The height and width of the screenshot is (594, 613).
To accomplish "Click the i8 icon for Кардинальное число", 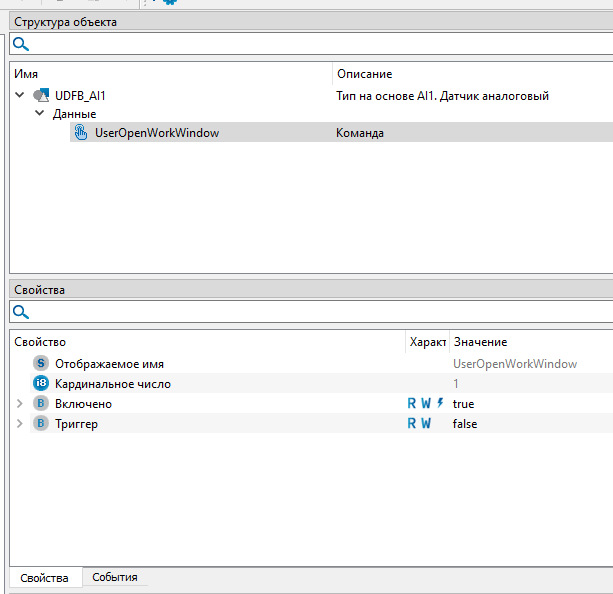I will pos(41,384).
